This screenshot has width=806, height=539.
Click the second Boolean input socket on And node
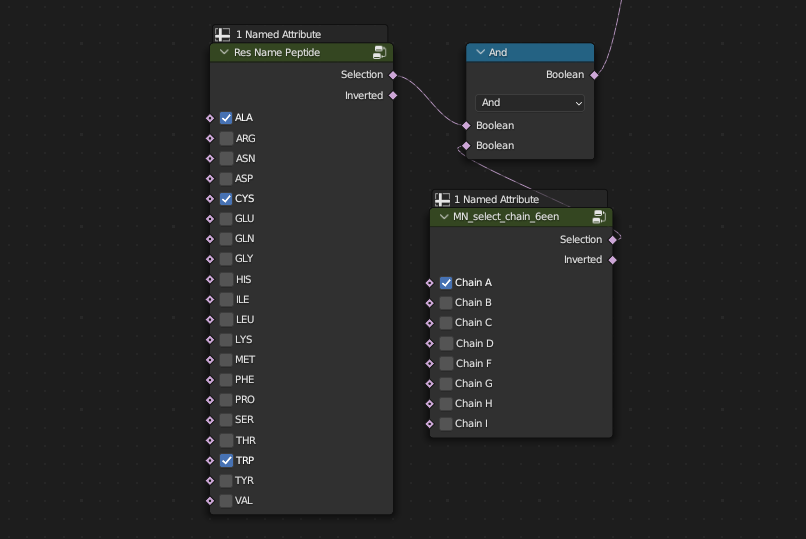(466, 146)
